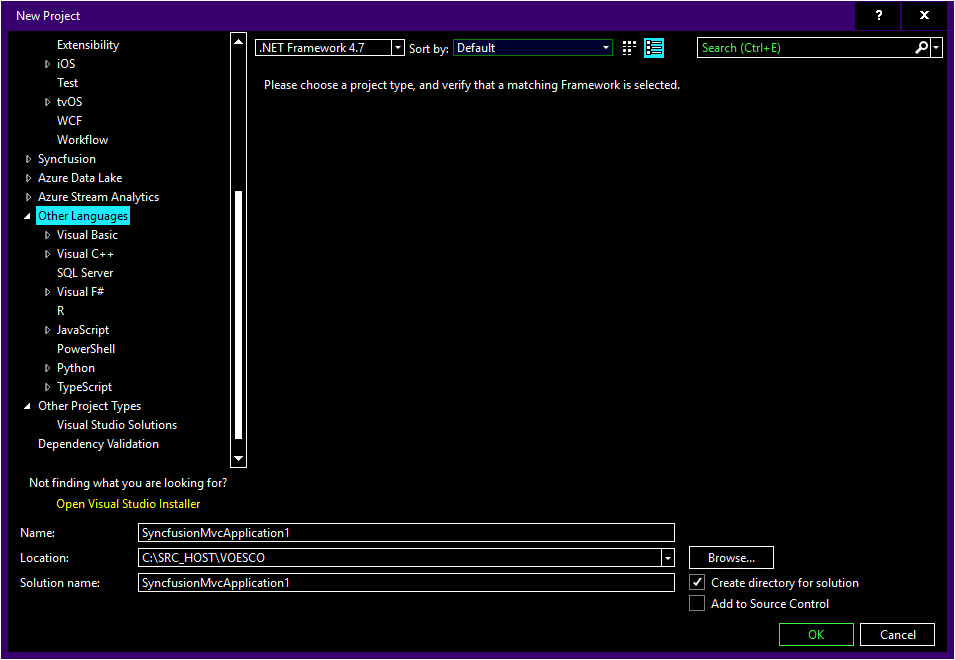Expand the Visual Basic node
955x660 pixels.
pyautogui.click(x=48, y=234)
